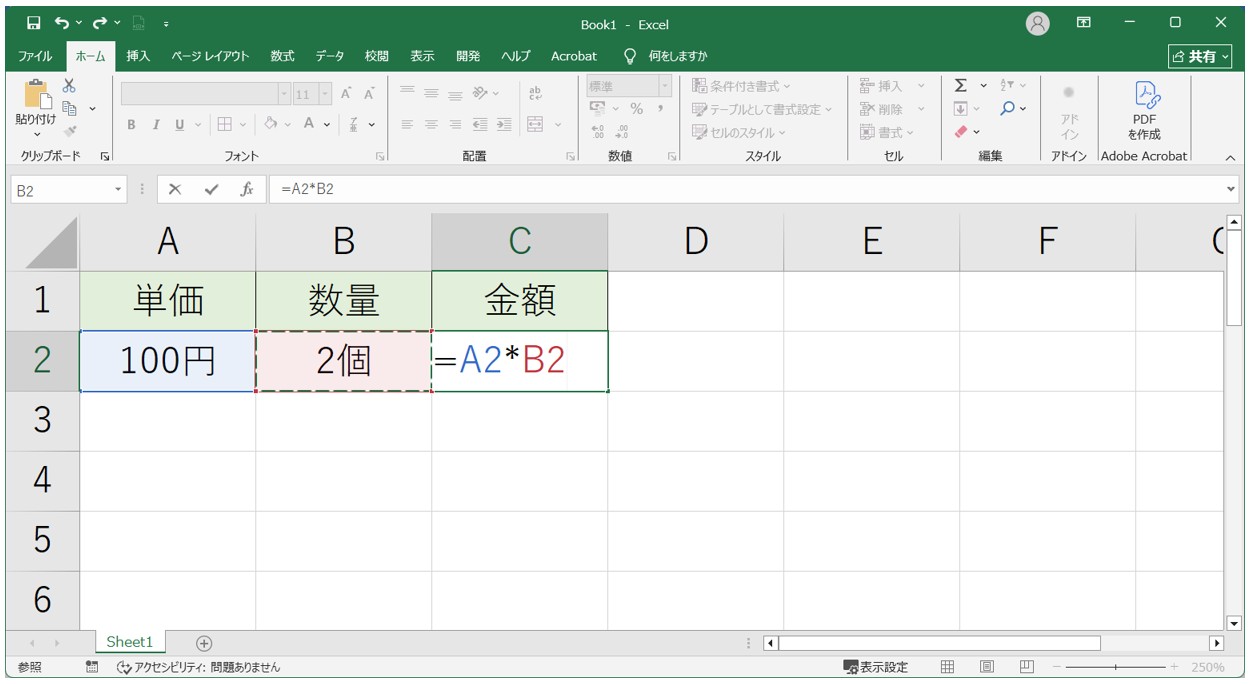Image resolution: width=1251 pixels, height=684 pixels.
Task: Click the zoom in plus button
Action: tap(1174, 667)
